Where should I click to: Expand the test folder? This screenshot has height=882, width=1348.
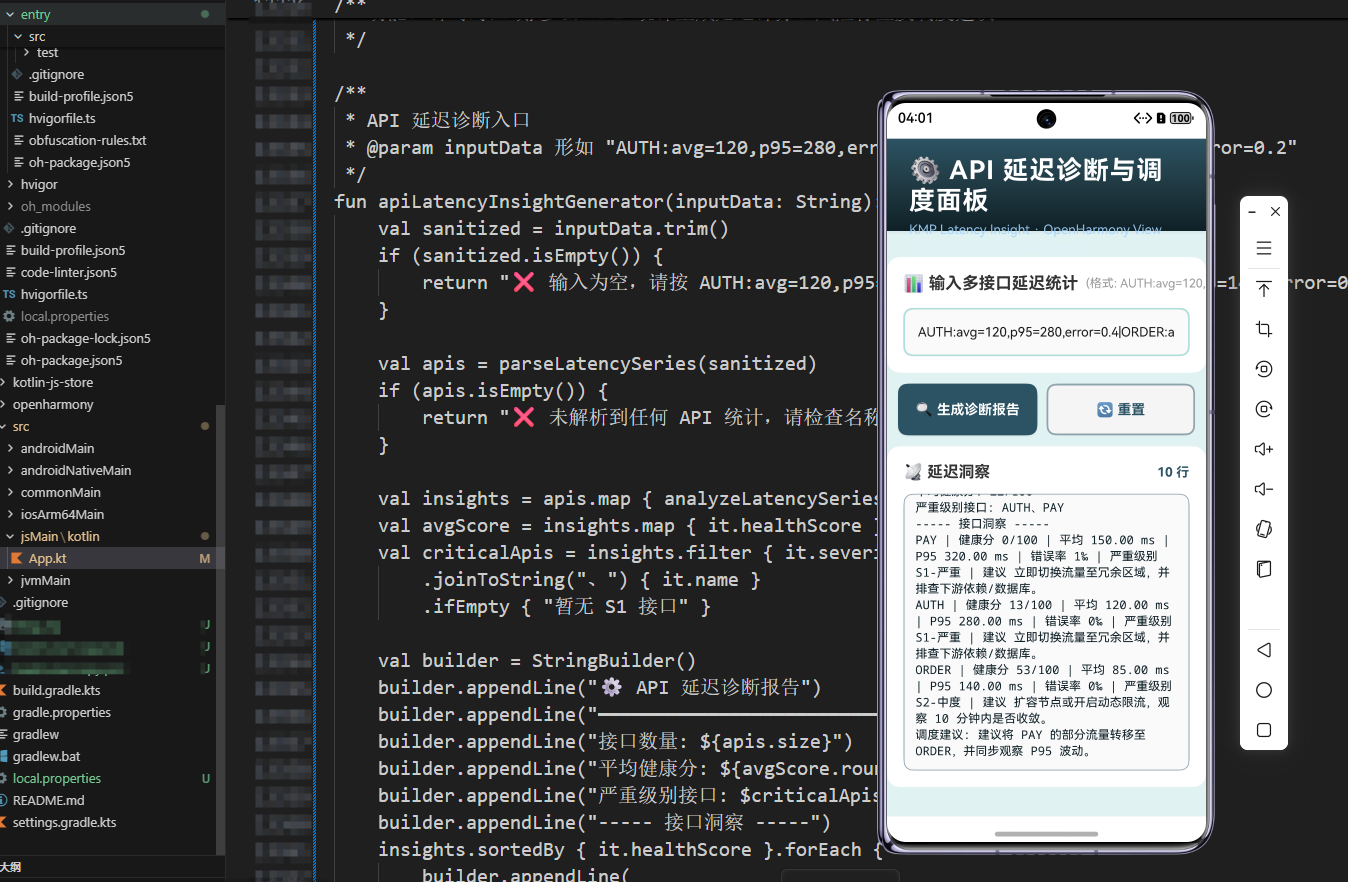pos(27,52)
